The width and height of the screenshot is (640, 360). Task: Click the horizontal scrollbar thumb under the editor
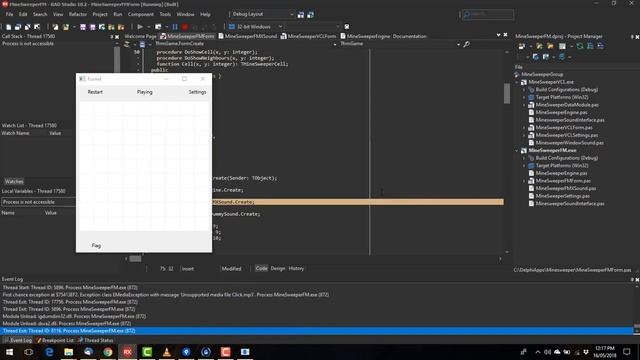135,258
